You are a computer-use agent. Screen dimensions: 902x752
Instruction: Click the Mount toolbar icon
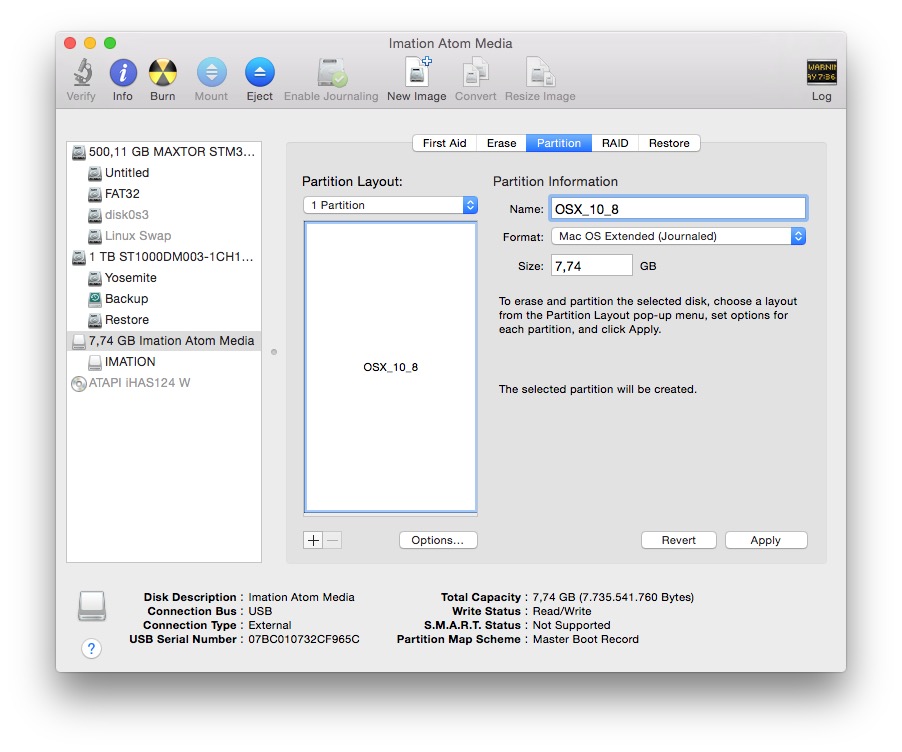(211, 73)
